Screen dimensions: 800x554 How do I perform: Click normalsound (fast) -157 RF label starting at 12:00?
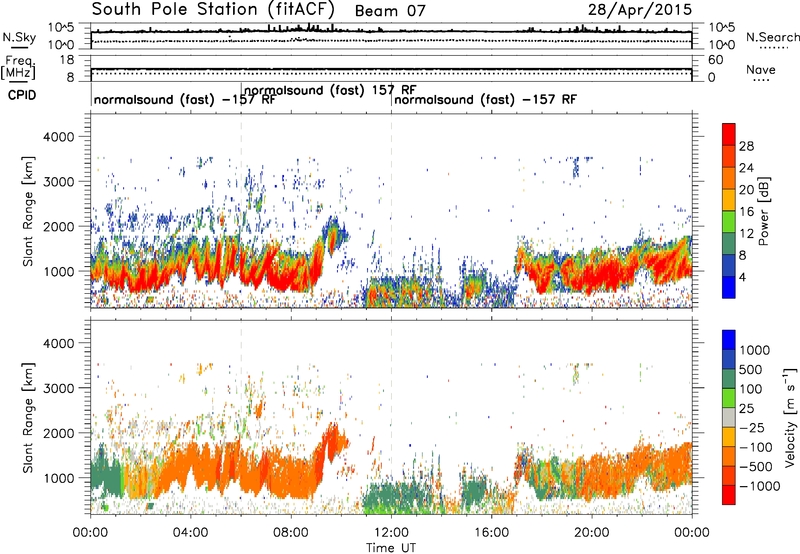(x=485, y=99)
